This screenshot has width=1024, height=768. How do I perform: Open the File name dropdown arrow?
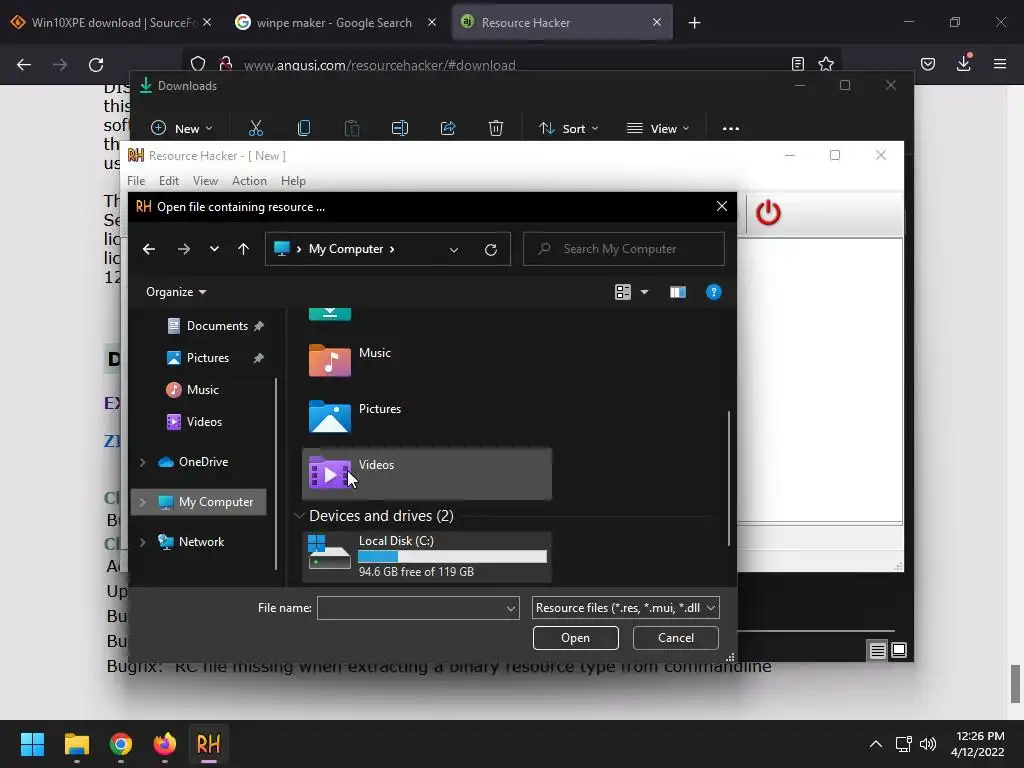511,609
